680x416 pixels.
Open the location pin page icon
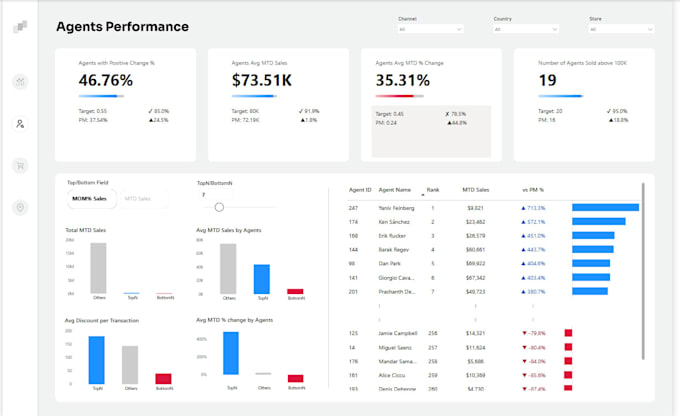click(20, 207)
